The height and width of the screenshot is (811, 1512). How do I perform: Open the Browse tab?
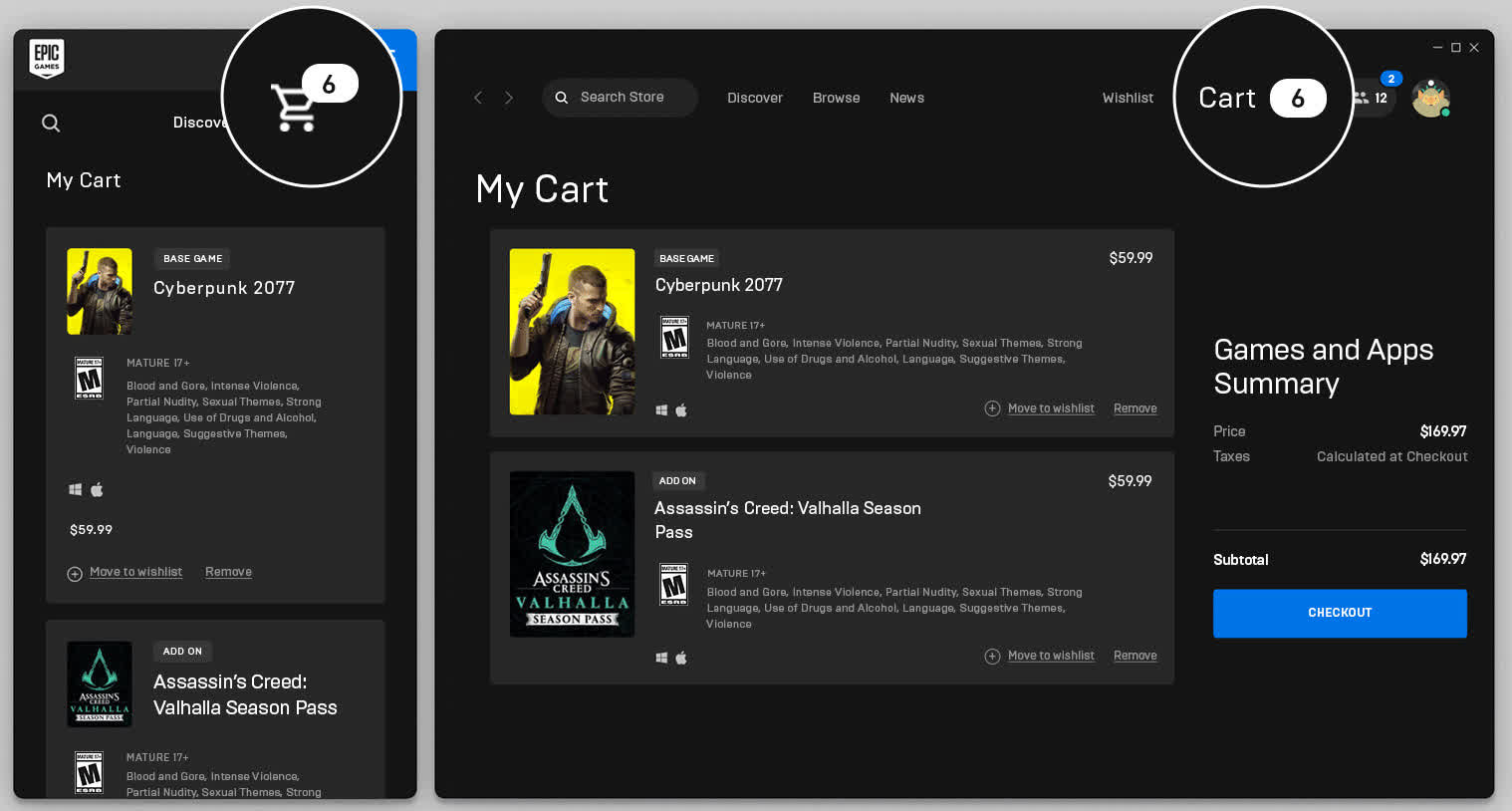[x=836, y=98]
